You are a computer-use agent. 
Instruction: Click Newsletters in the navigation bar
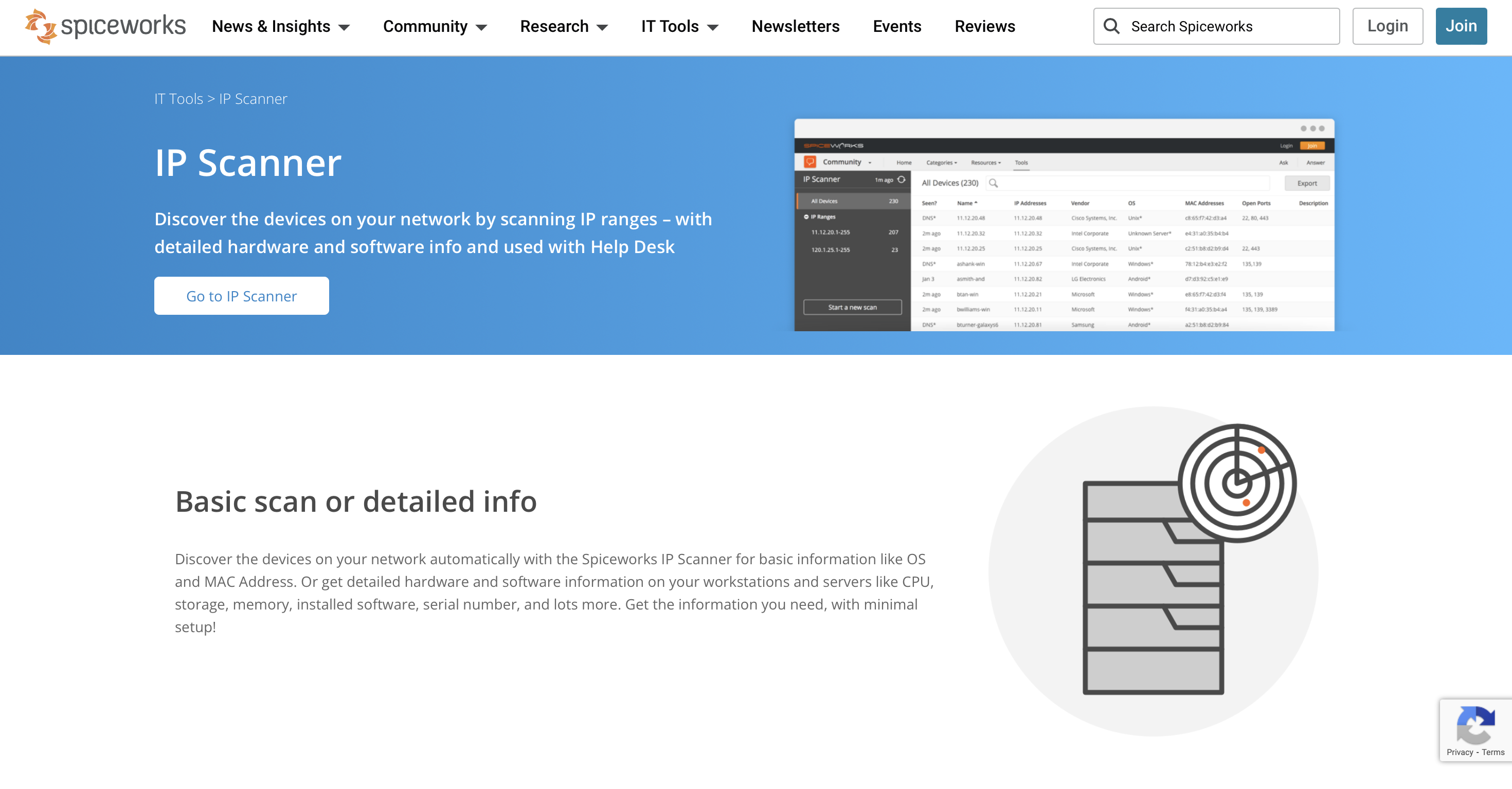[x=795, y=26]
